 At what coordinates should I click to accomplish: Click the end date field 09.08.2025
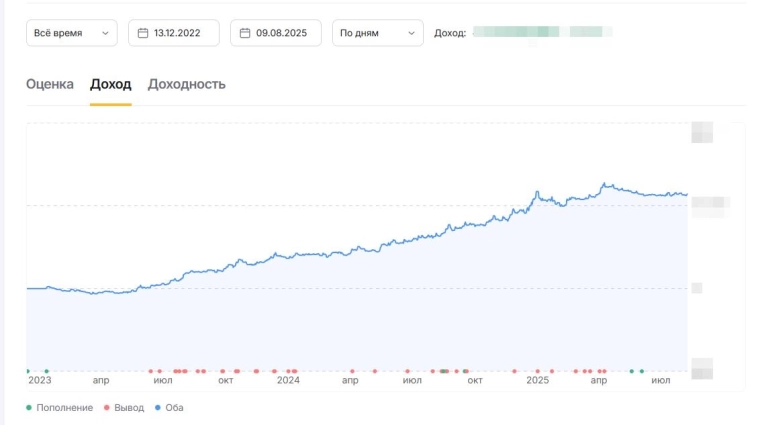tap(280, 33)
